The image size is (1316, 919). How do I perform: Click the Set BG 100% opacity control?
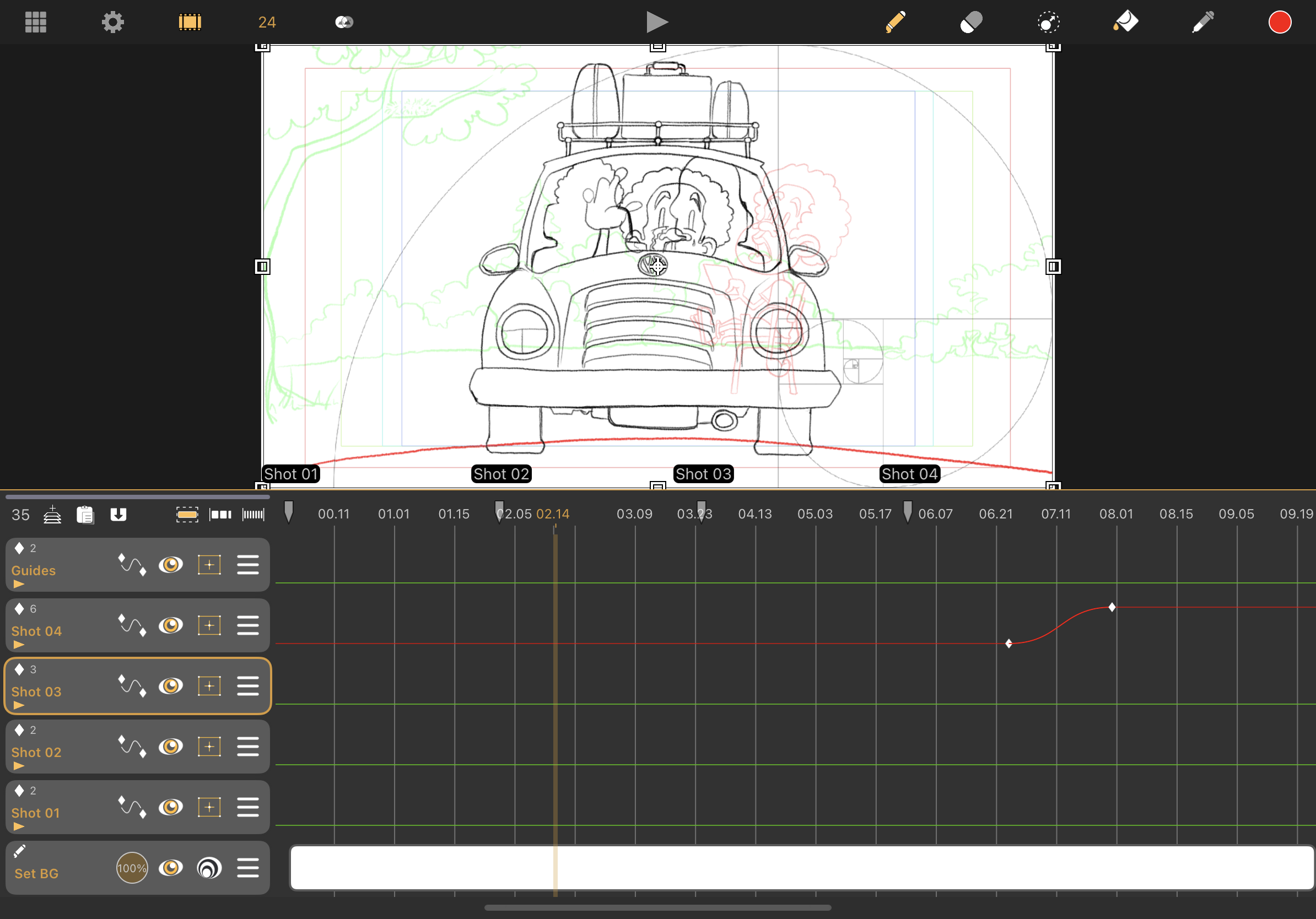coord(132,868)
